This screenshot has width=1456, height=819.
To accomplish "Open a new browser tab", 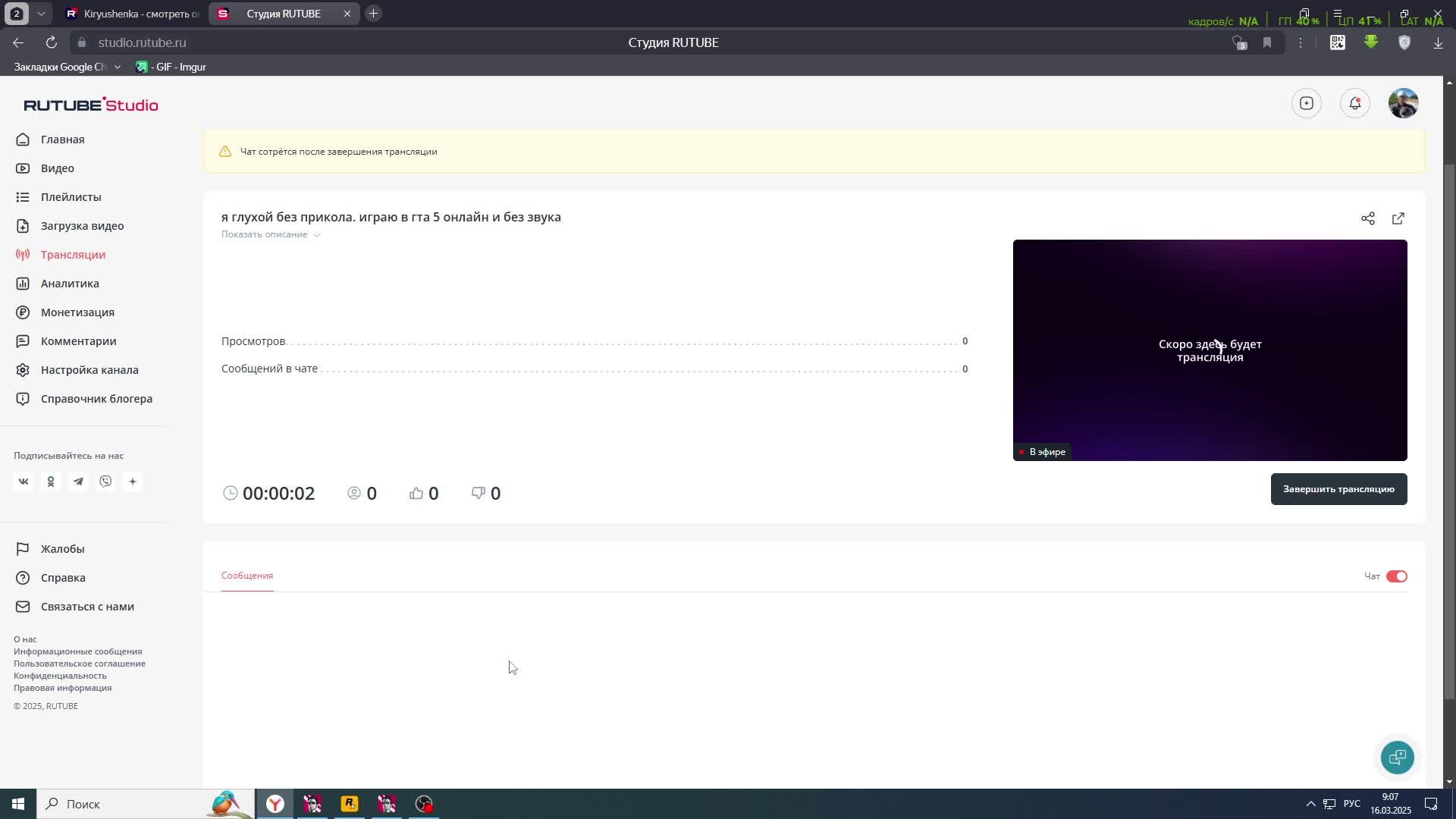I will [373, 14].
